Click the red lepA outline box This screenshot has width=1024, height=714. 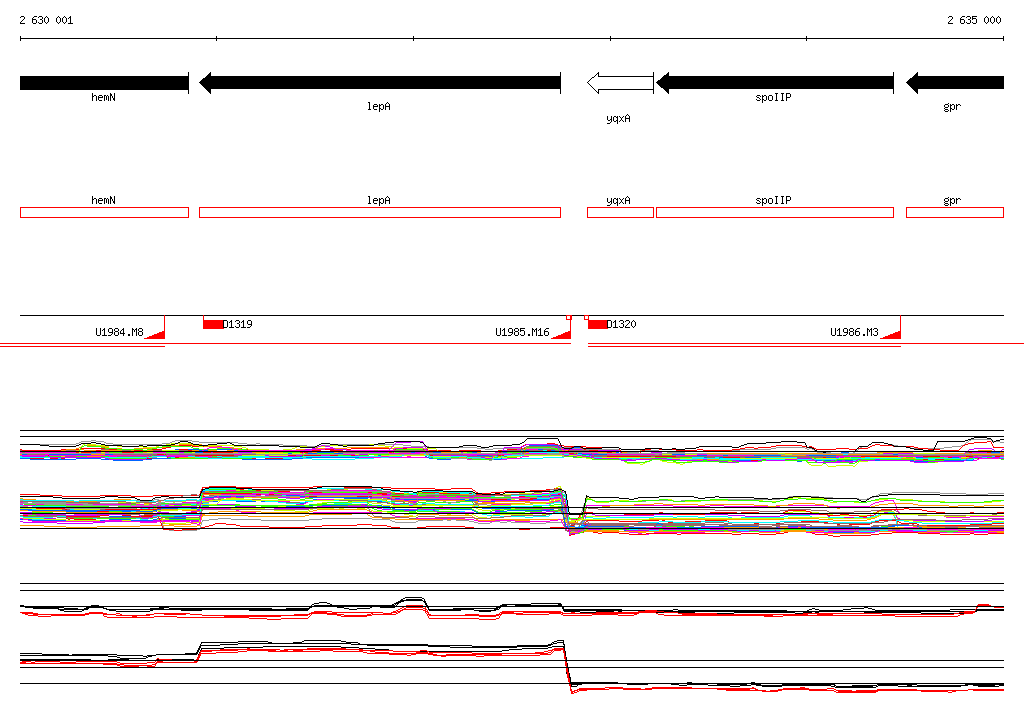(379, 212)
